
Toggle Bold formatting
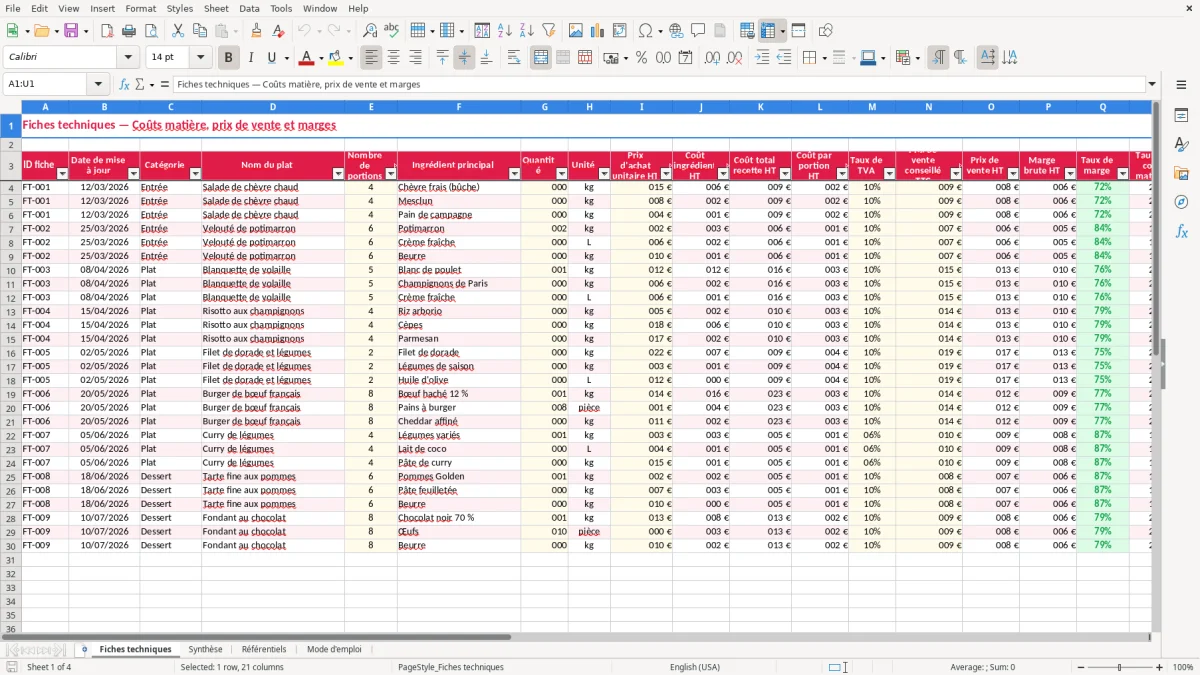tap(229, 58)
